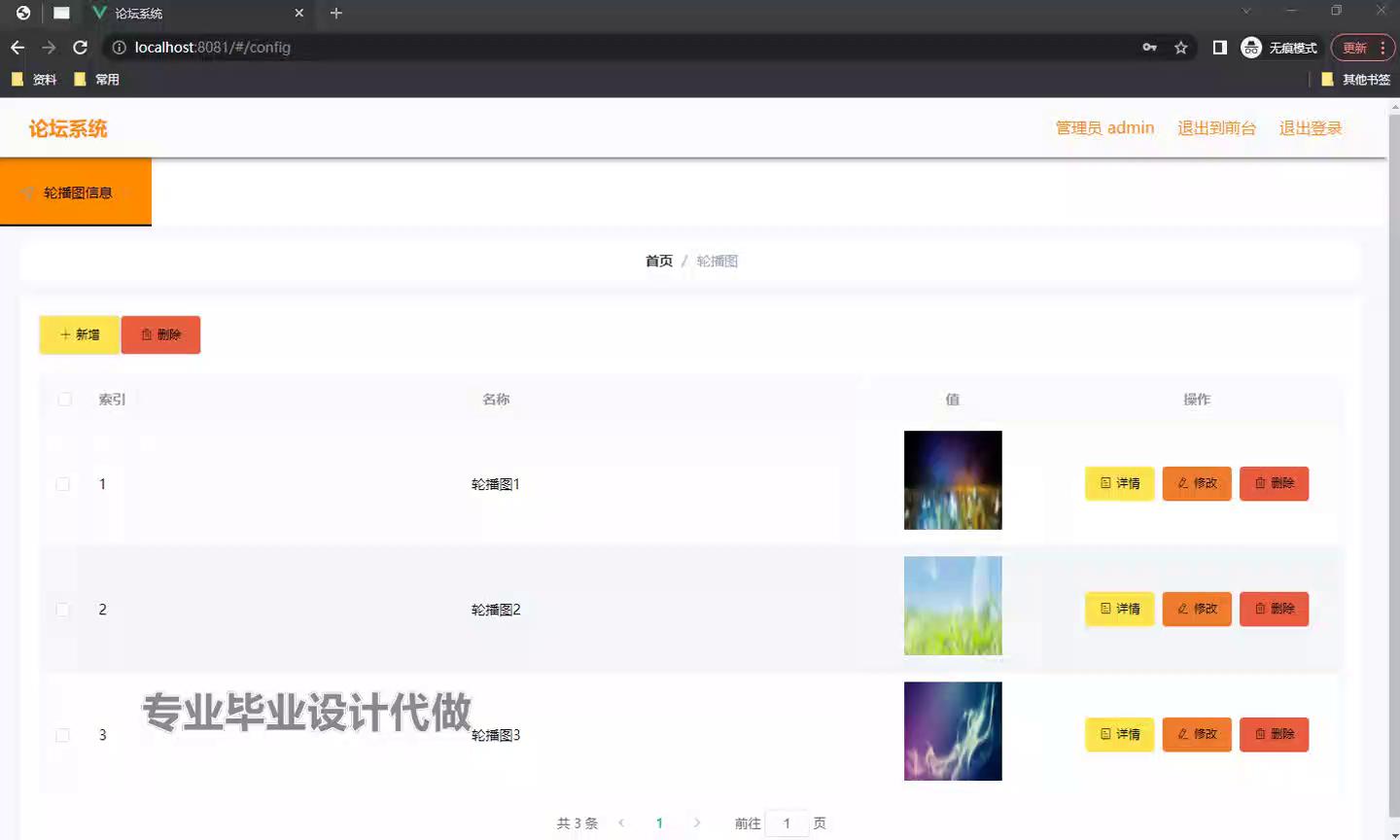
Task: Bookmark this page with star icon
Action: [x=1180, y=48]
